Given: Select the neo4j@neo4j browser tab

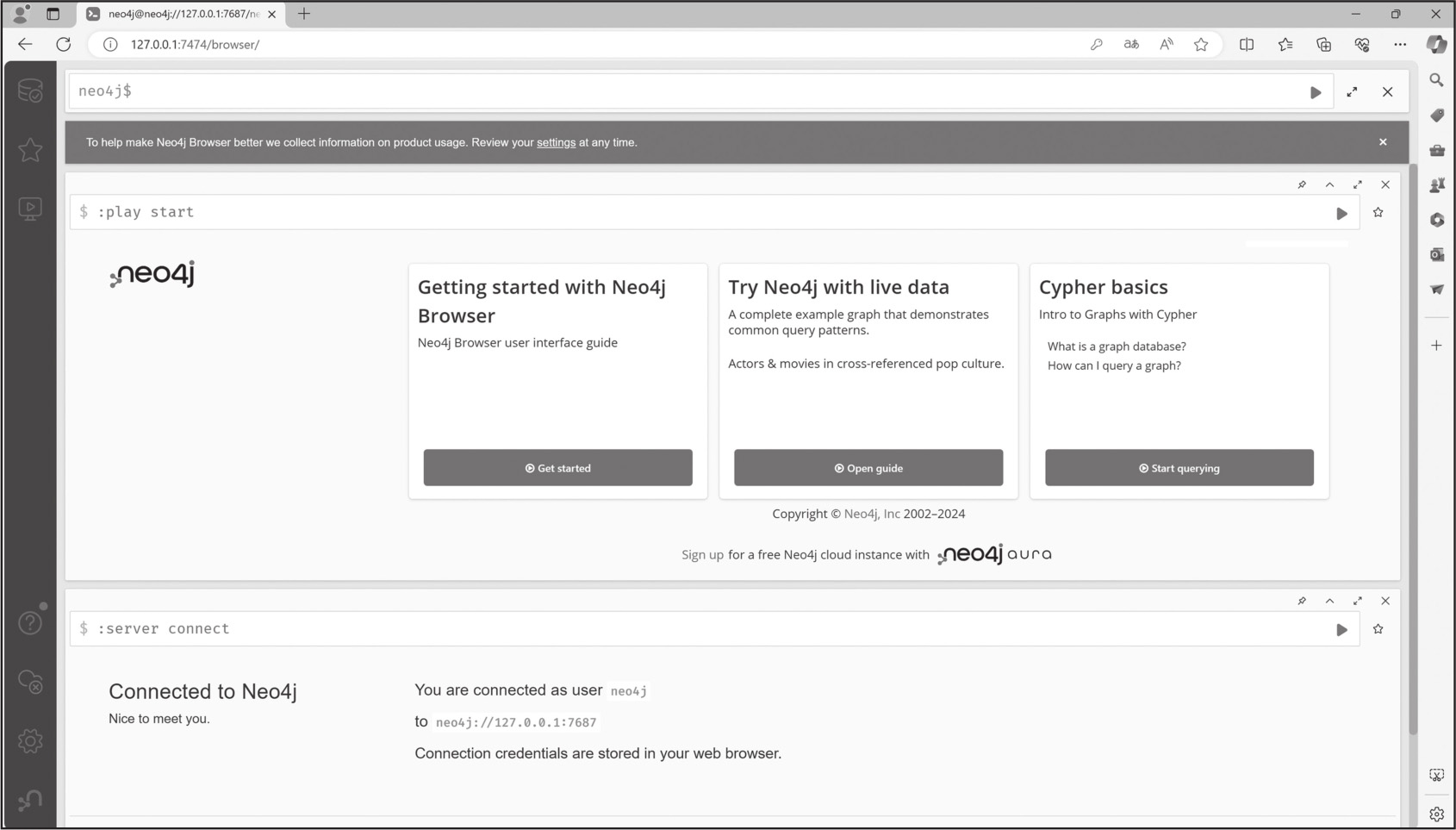Looking at the screenshot, I should click(182, 14).
